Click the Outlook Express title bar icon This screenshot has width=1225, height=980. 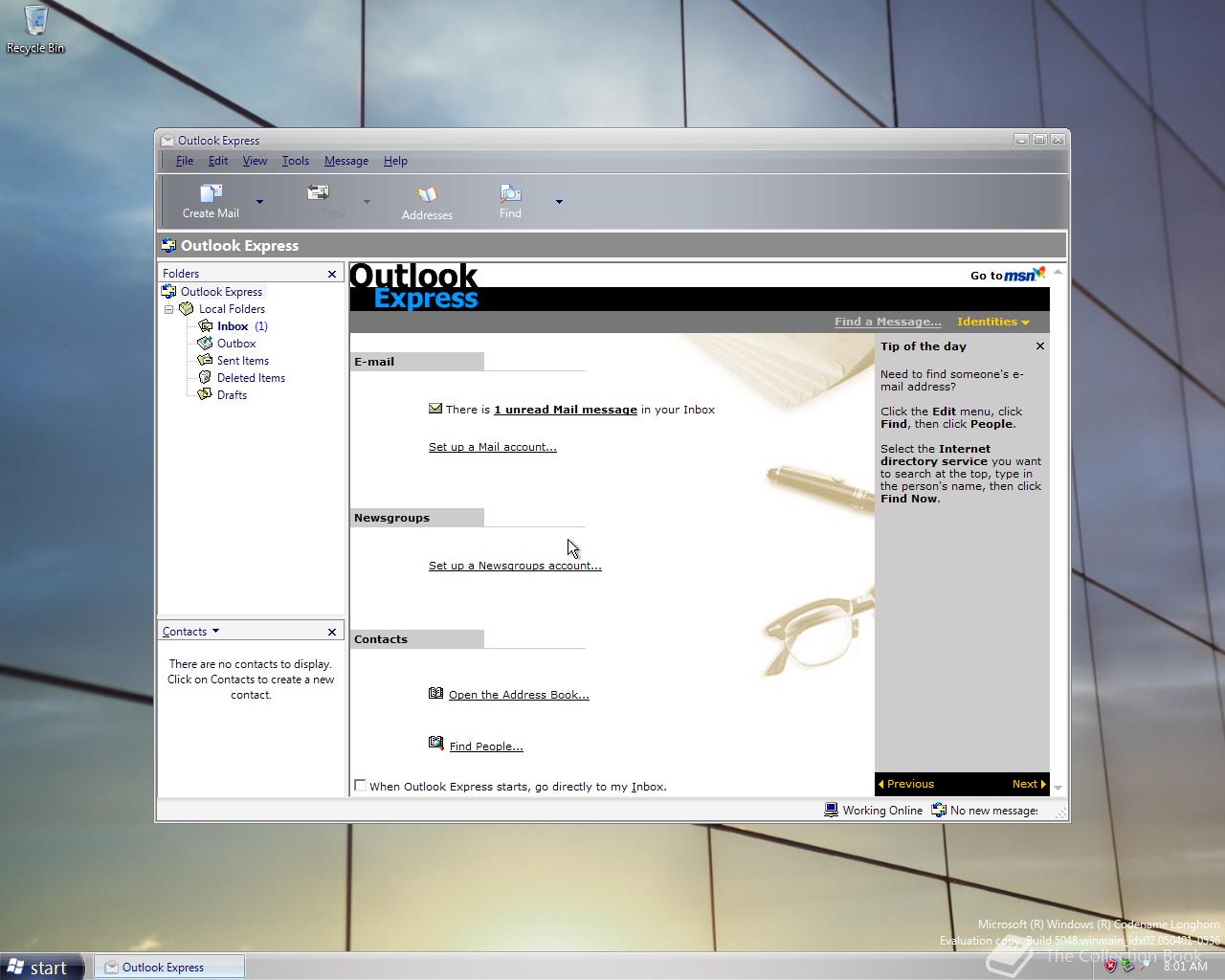coord(167,141)
